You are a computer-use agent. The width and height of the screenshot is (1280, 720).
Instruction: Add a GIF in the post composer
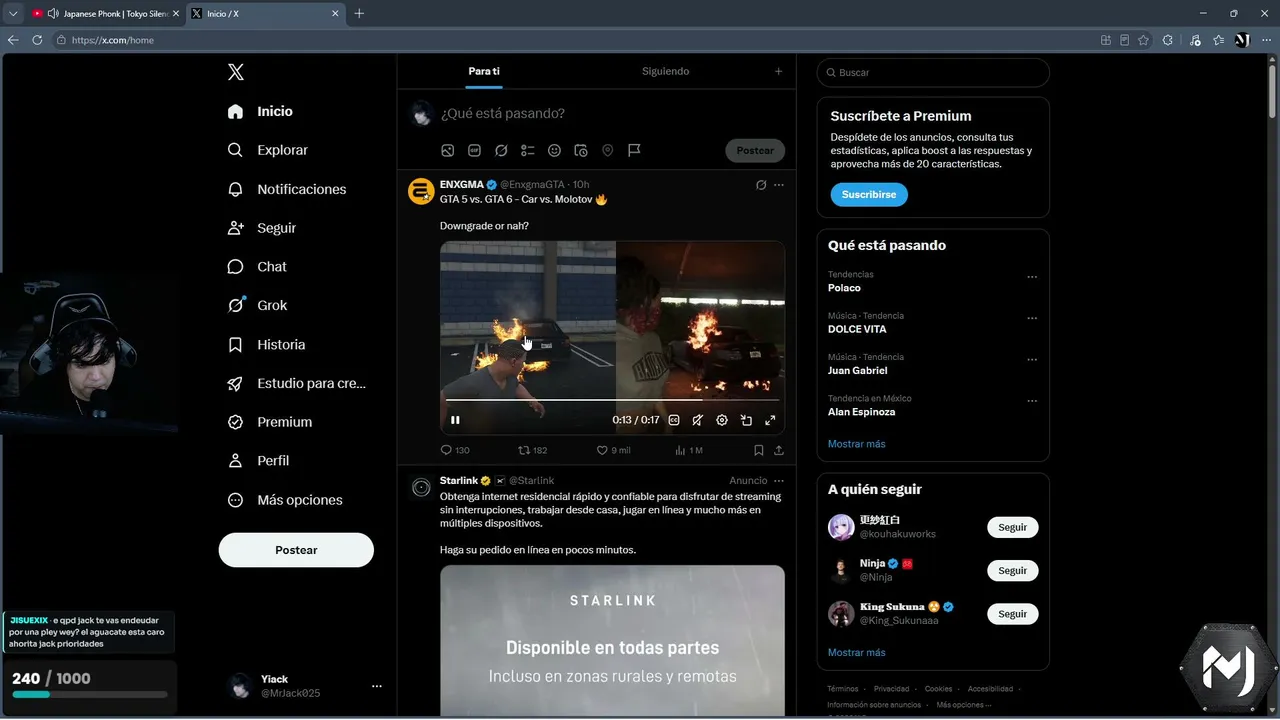tap(474, 150)
